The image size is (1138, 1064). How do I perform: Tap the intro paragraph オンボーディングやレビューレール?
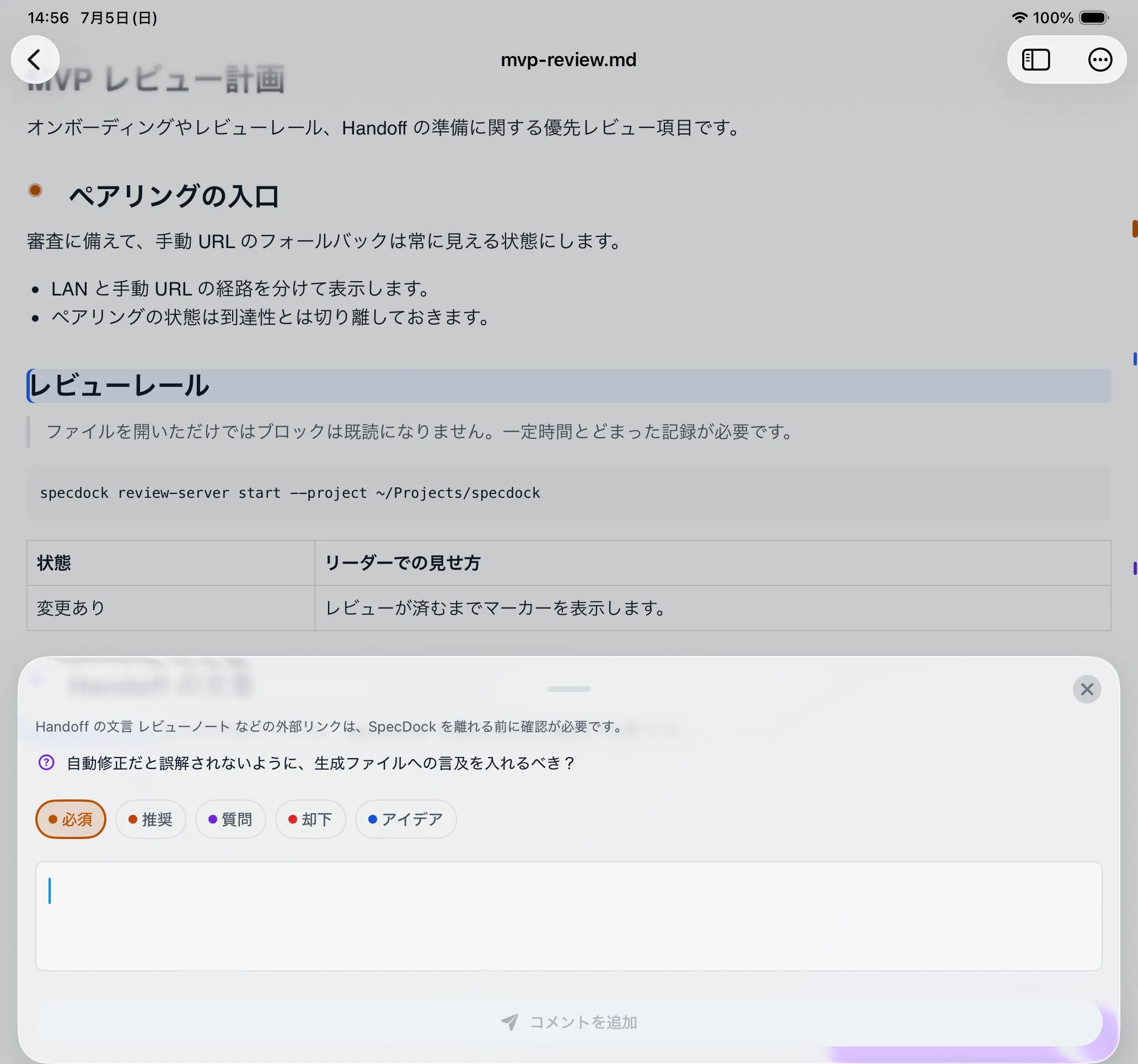[385, 127]
